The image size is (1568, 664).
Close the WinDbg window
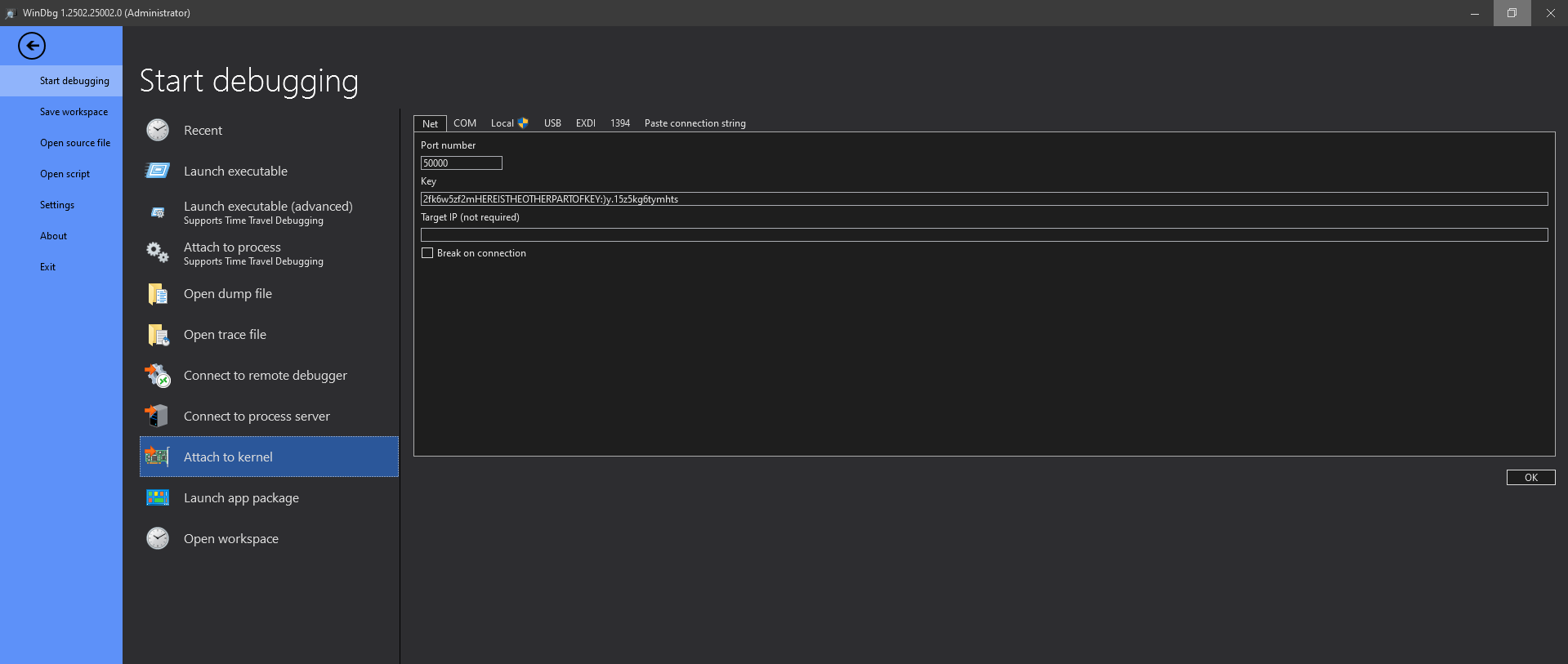pyautogui.click(x=1550, y=13)
